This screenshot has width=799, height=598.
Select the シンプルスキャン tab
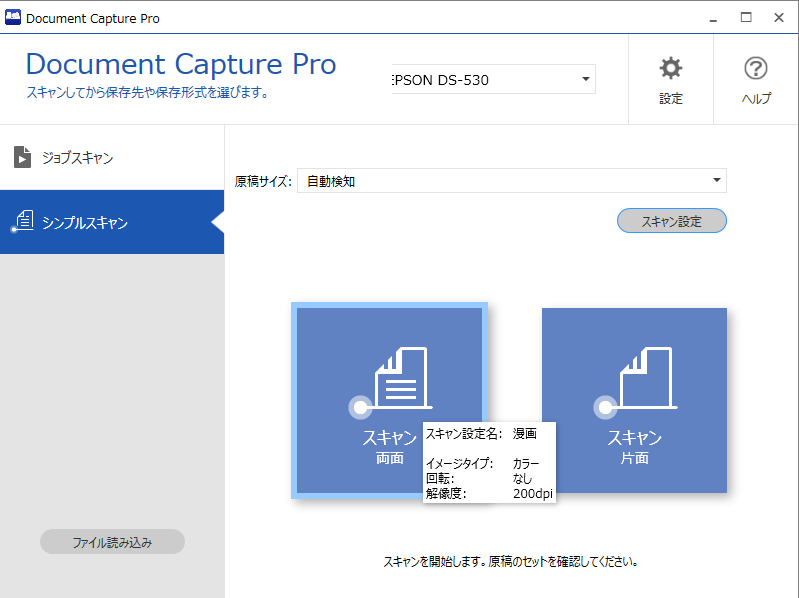pyautogui.click(x=112, y=222)
